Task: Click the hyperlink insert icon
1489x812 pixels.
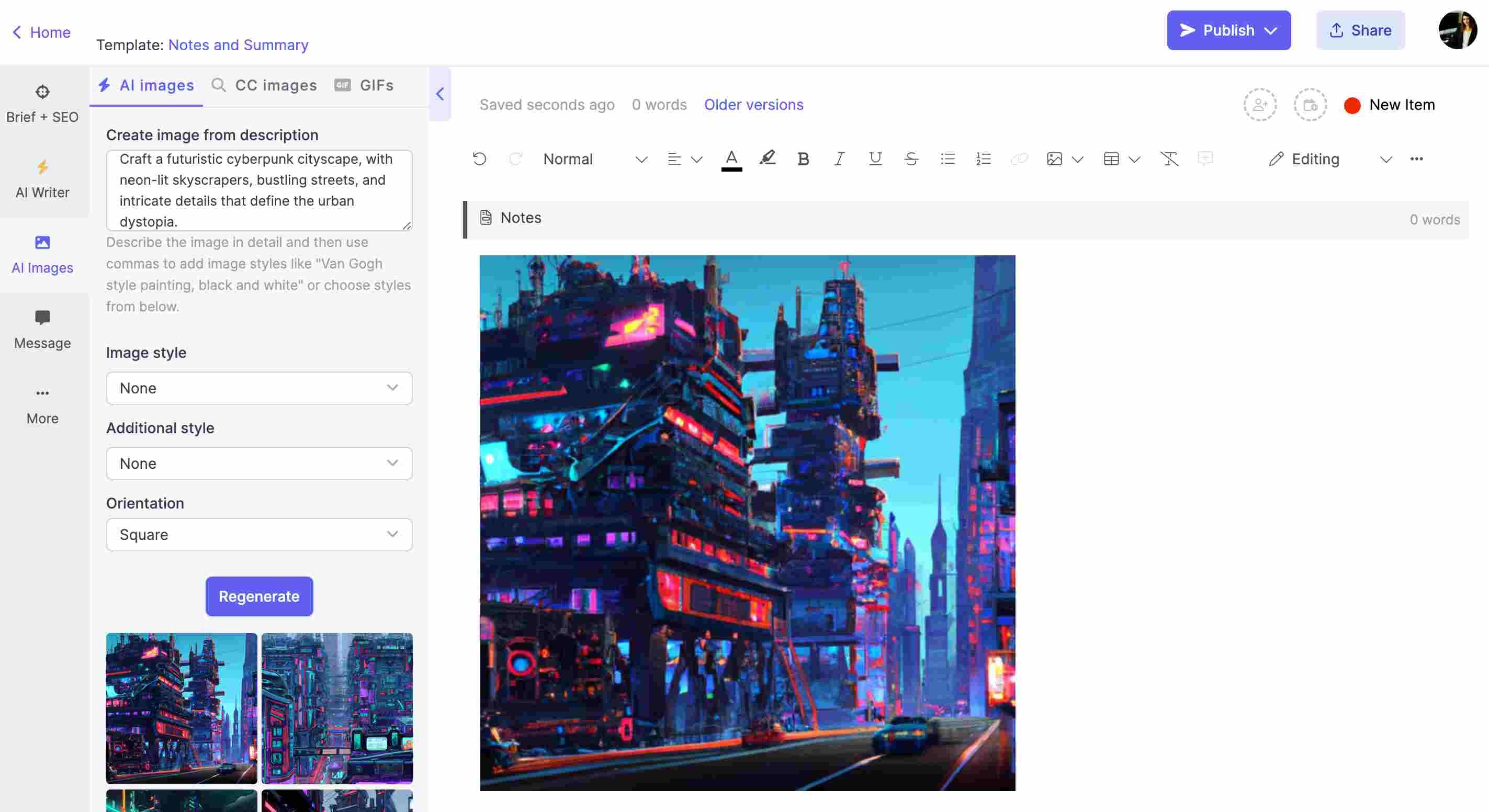Action: (1018, 159)
